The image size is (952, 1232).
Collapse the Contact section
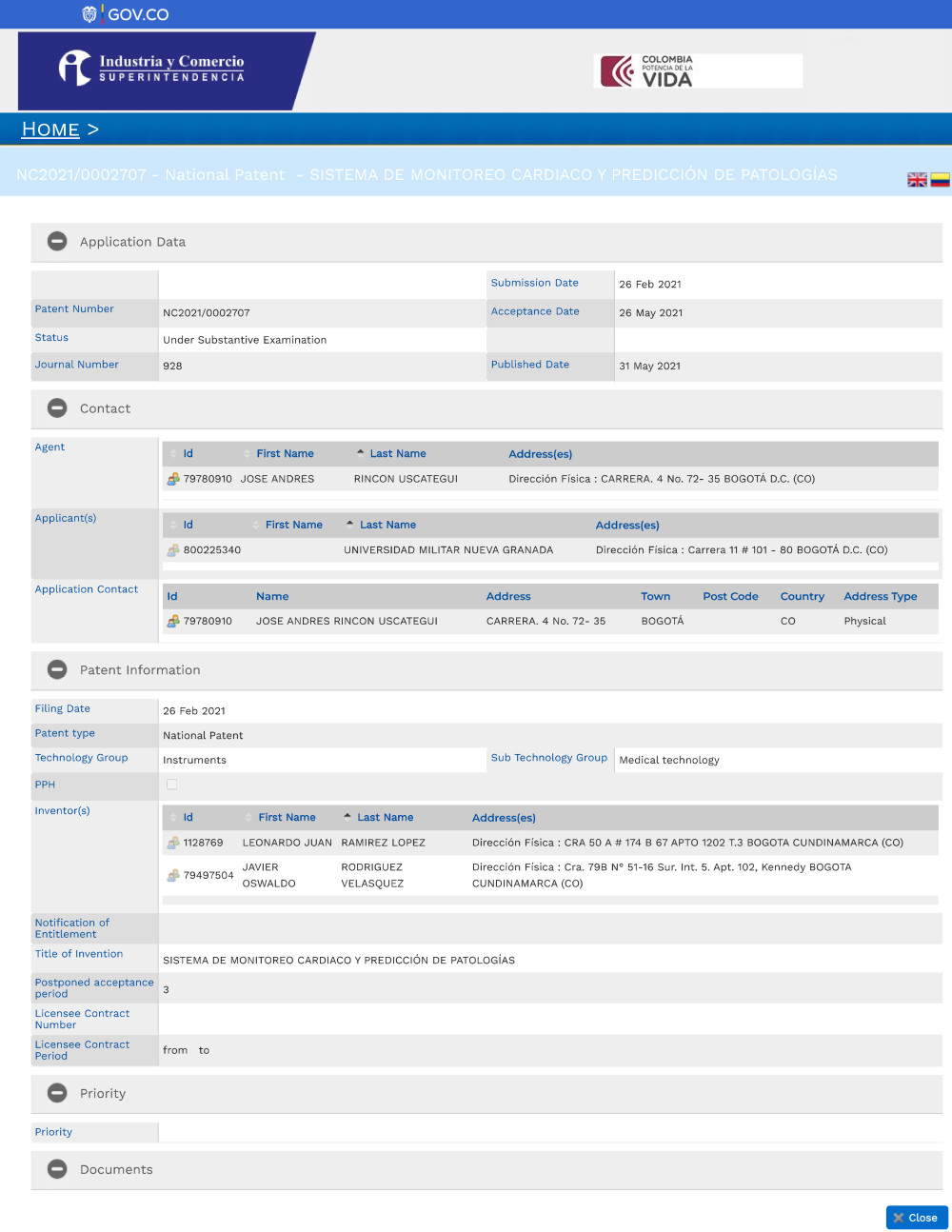[58, 408]
